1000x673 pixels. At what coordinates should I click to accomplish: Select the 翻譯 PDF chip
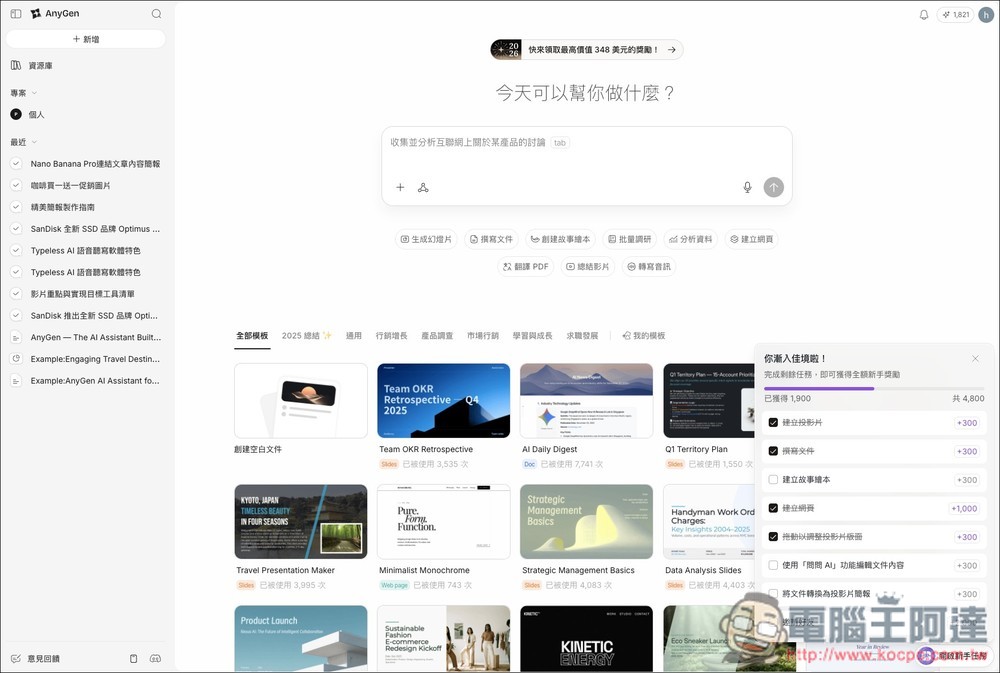526,267
